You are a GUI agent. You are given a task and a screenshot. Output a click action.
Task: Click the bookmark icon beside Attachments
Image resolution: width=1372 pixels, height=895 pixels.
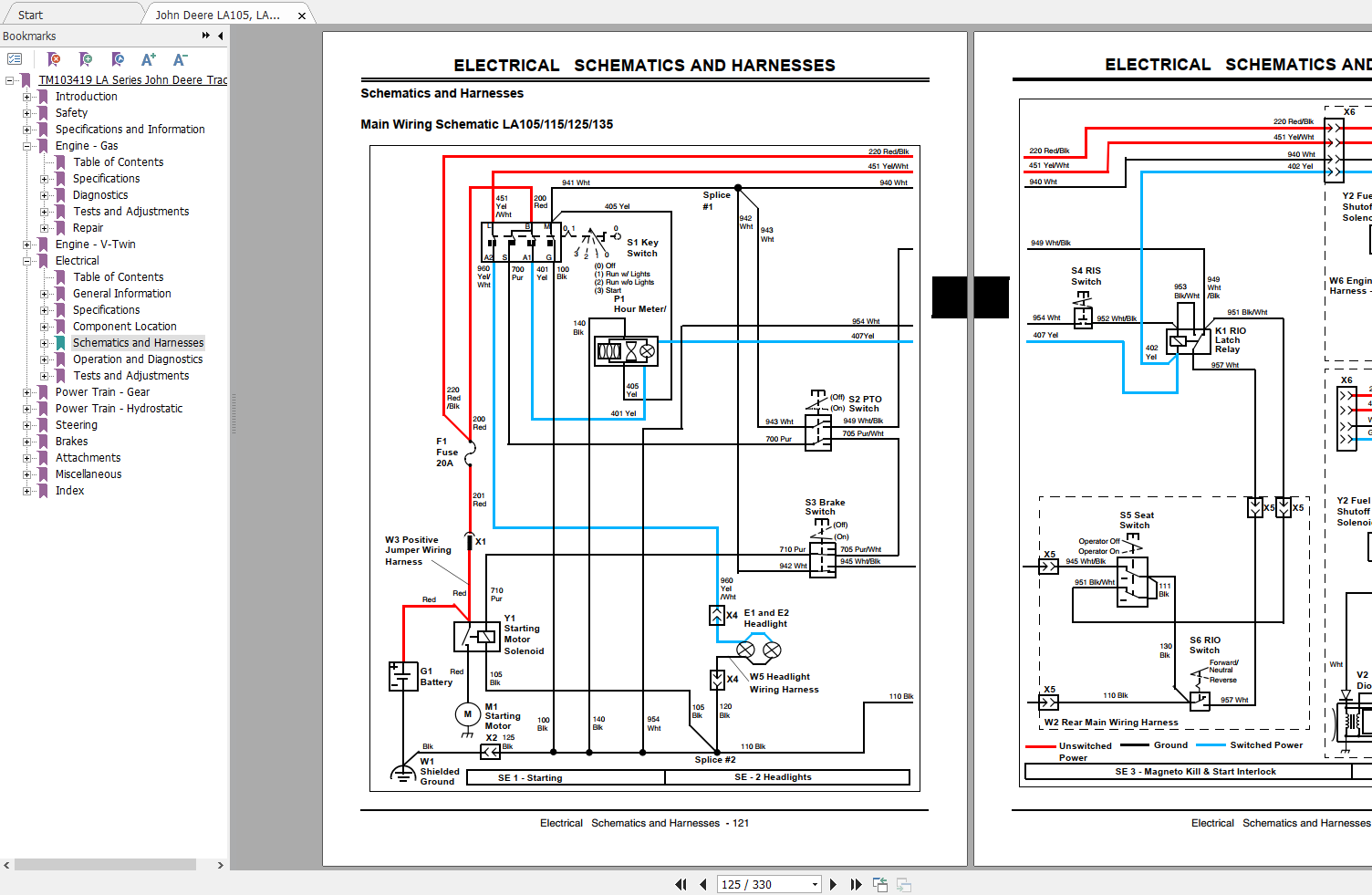tap(43, 458)
